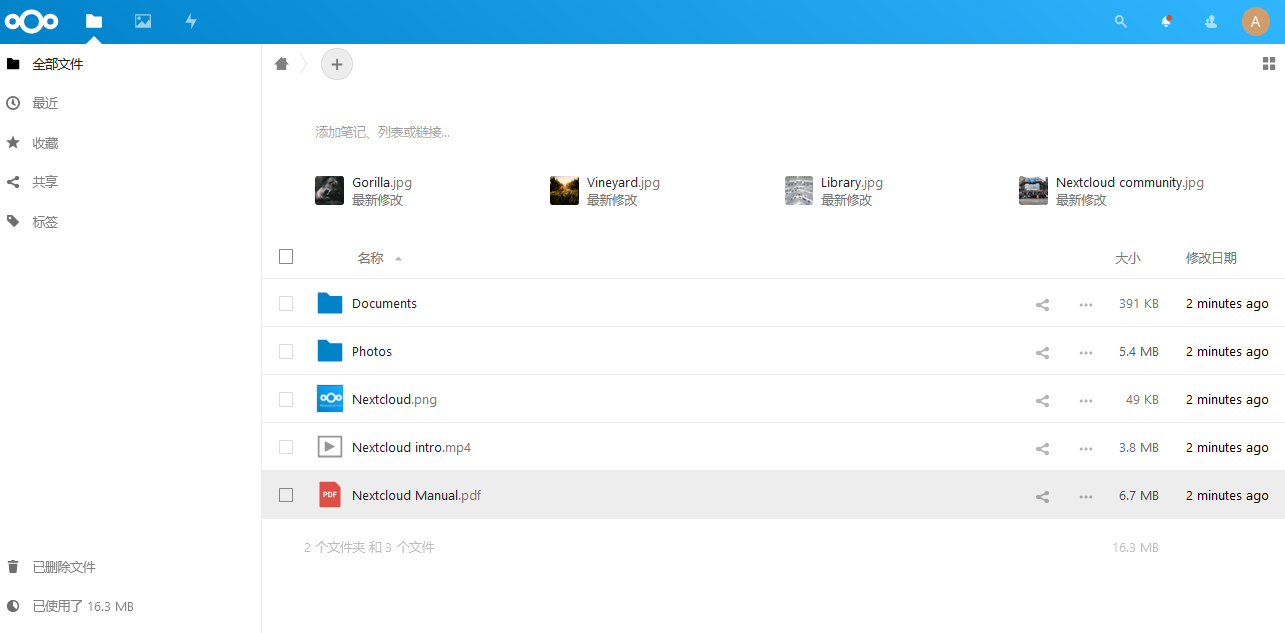Image resolution: width=1285 pixels, height=633 pixels.
Task: Click the search magnifier icon
Action: (x=1121, y=21)
